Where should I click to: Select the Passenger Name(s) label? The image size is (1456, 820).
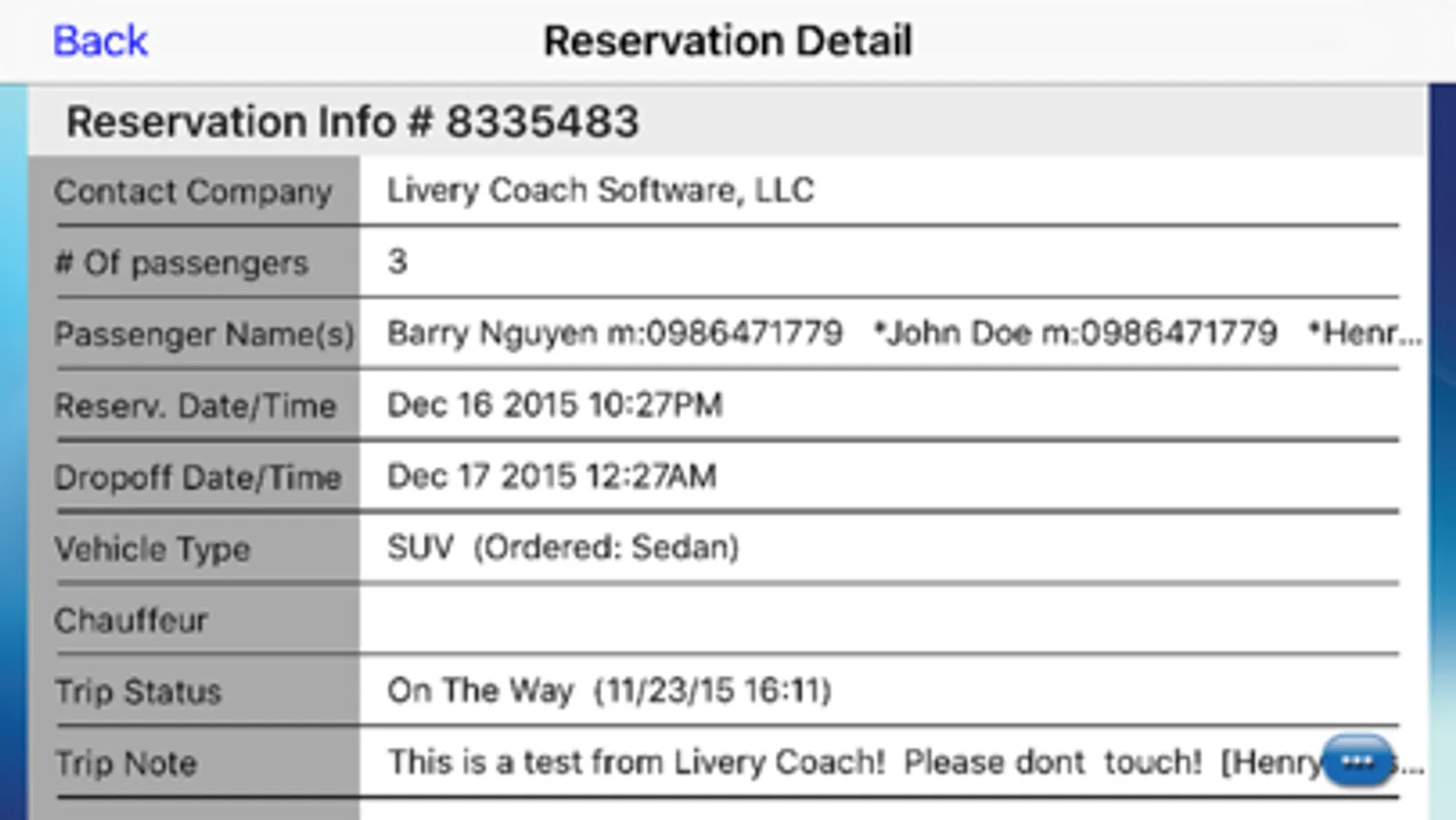pyautogui.click(x=204, y=334)
